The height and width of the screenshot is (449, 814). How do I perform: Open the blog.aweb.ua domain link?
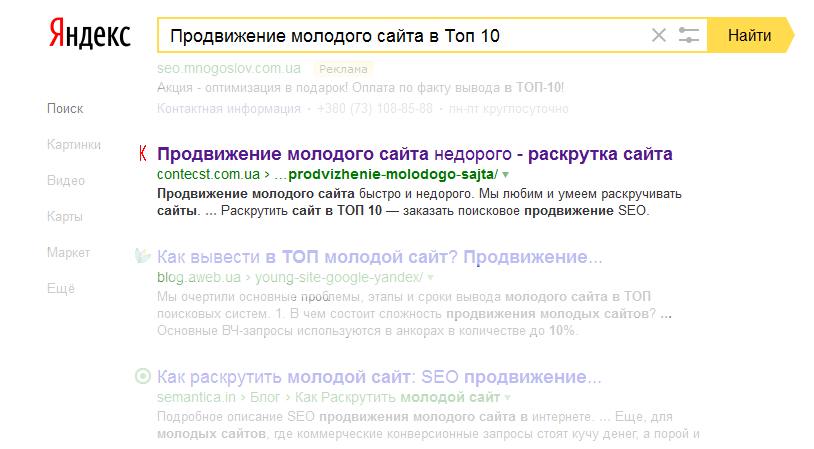point(199,278)
